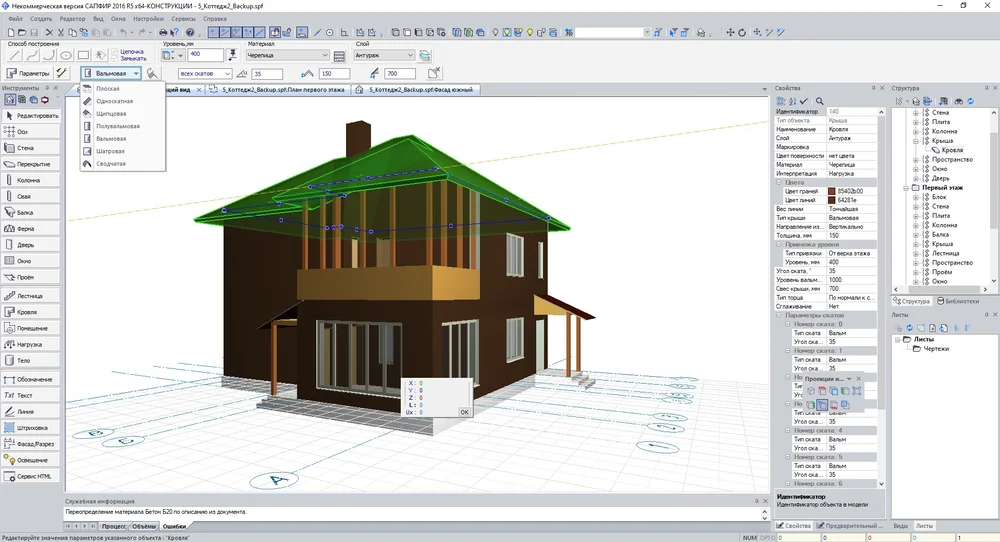Select the Ферма (truss) tool

coord(31,229)
